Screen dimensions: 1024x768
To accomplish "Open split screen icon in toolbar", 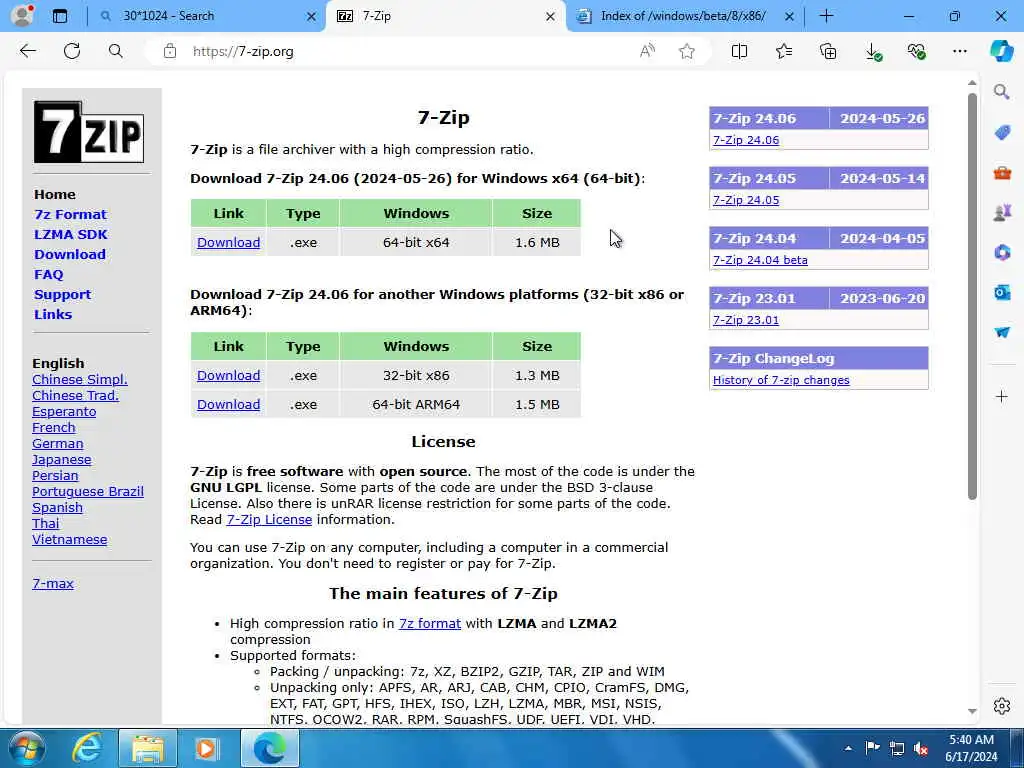I will click(x=739, y=51).
